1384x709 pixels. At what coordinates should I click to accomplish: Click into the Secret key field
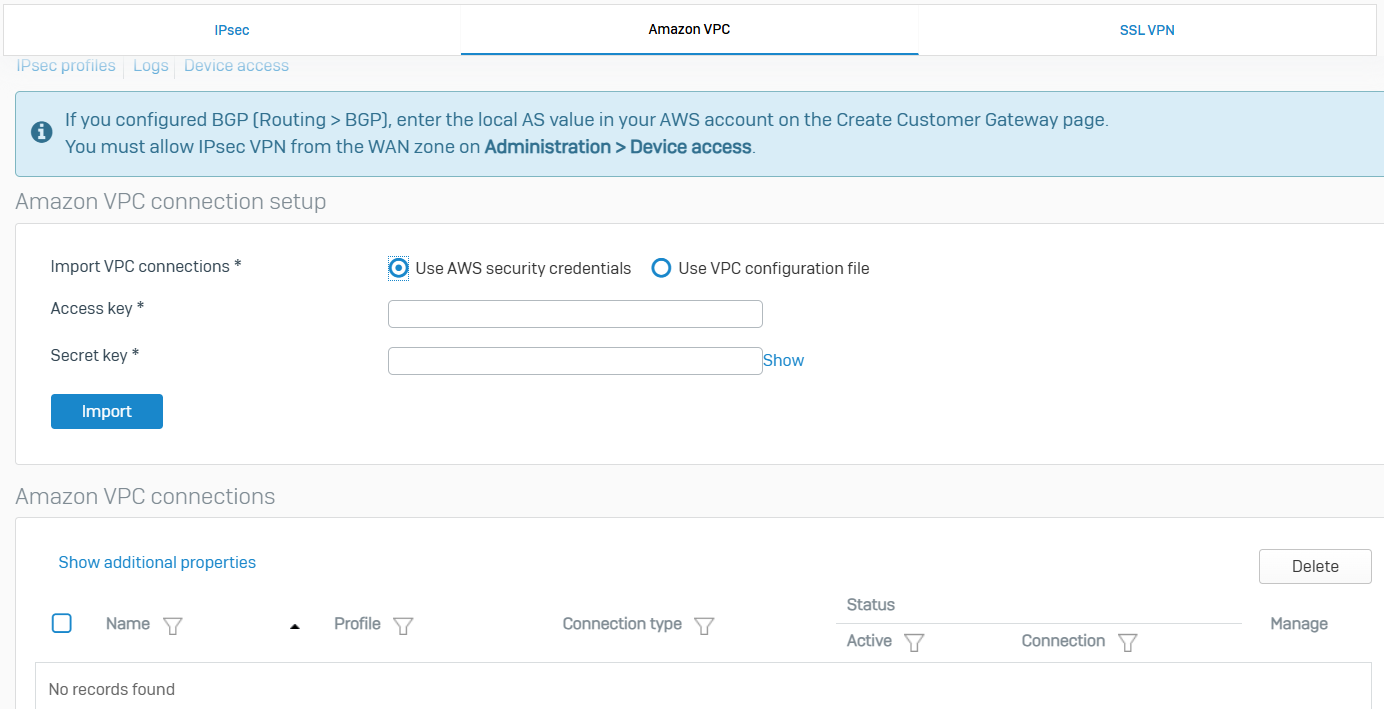click(575, 361)
